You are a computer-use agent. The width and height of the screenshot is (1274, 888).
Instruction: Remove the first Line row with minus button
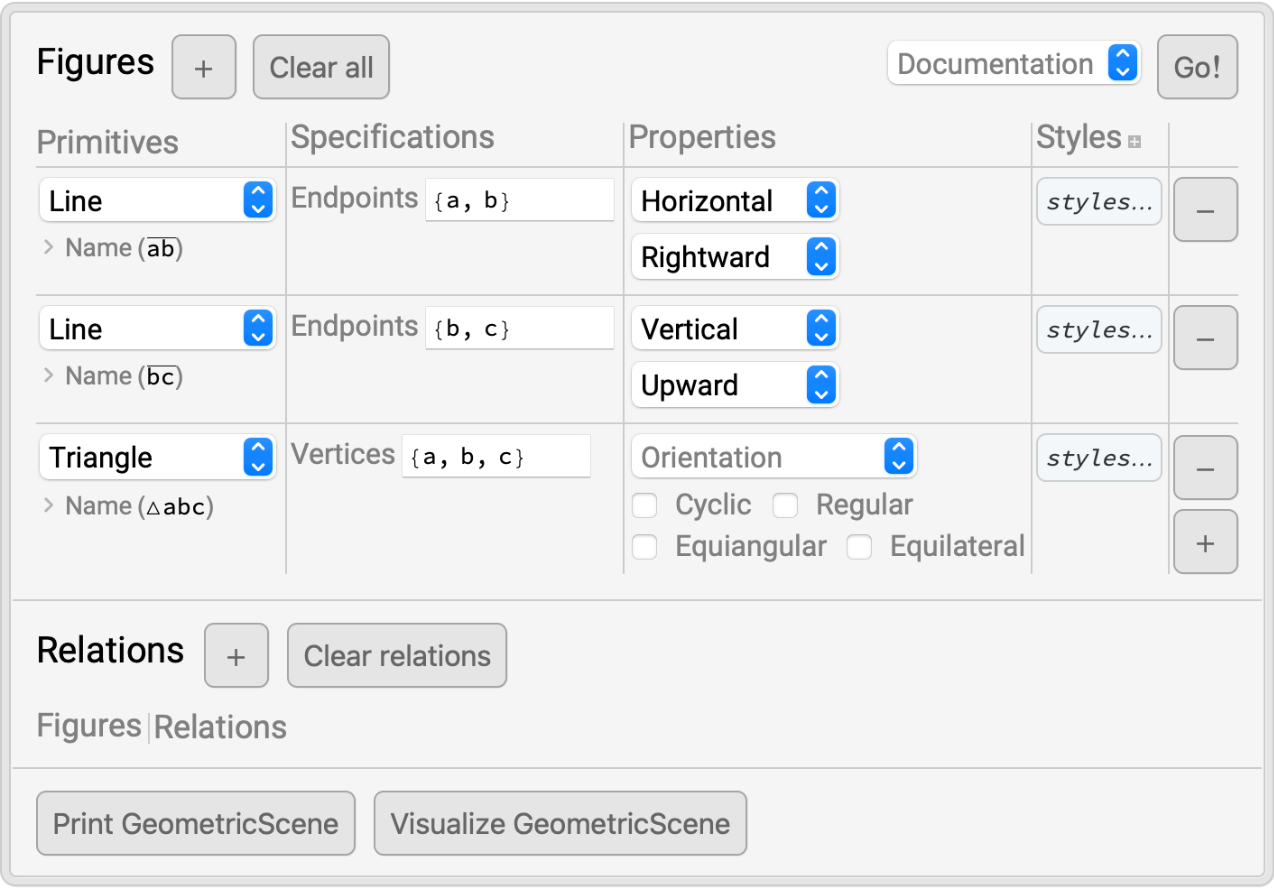click(1205, 210)
